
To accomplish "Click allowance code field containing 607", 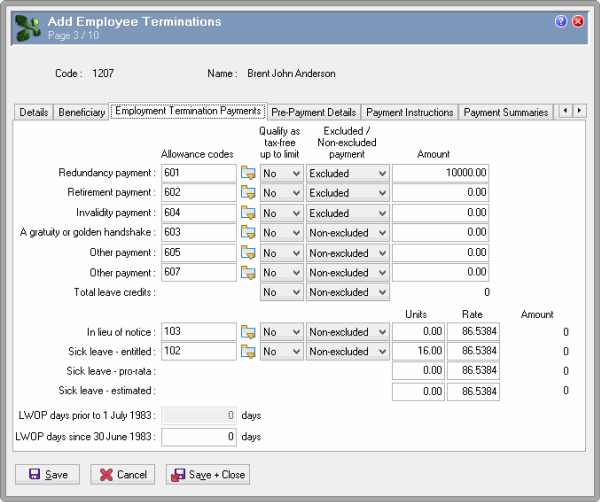I will (199, 272).
